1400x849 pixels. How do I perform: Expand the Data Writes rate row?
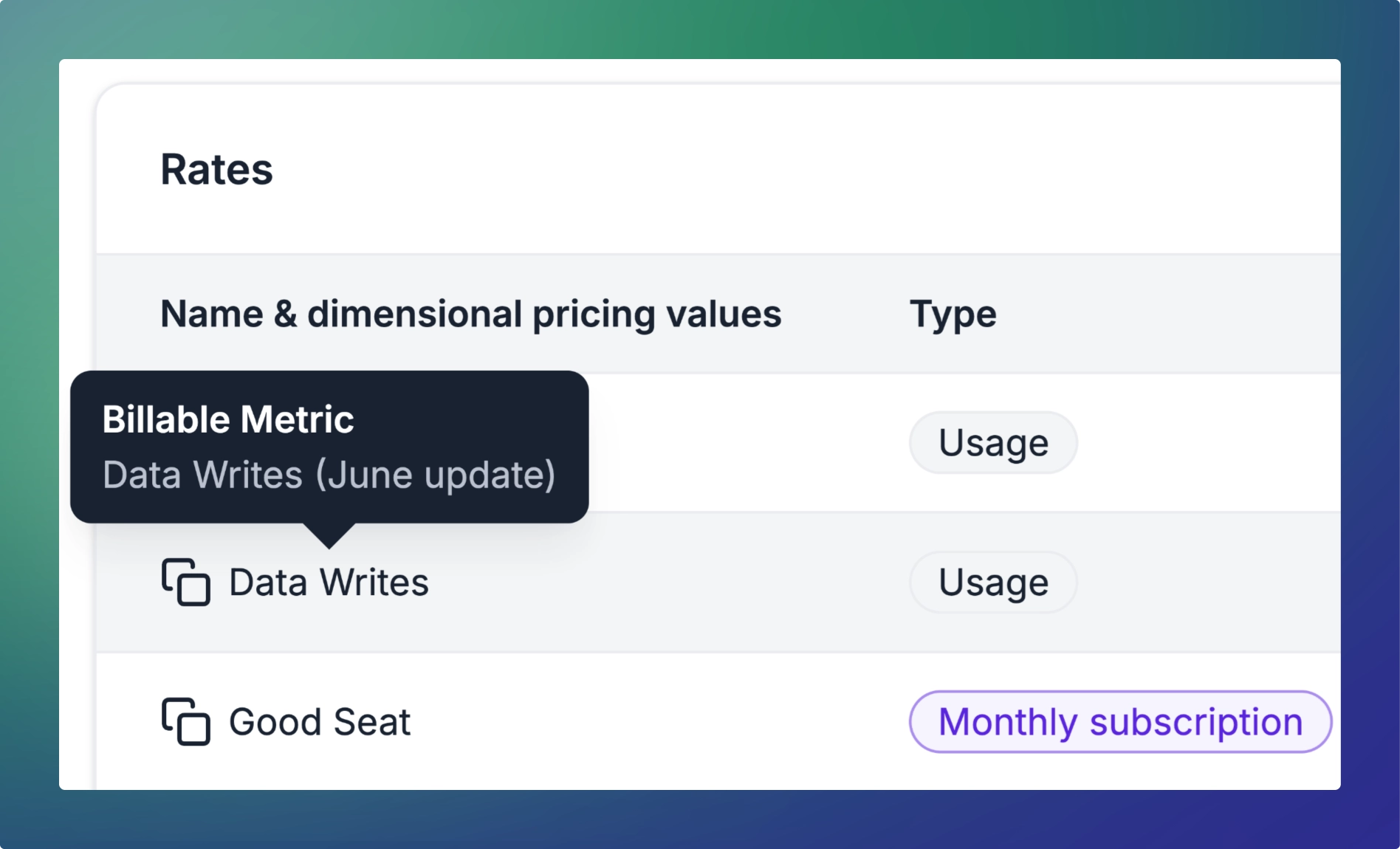(328, 582)
